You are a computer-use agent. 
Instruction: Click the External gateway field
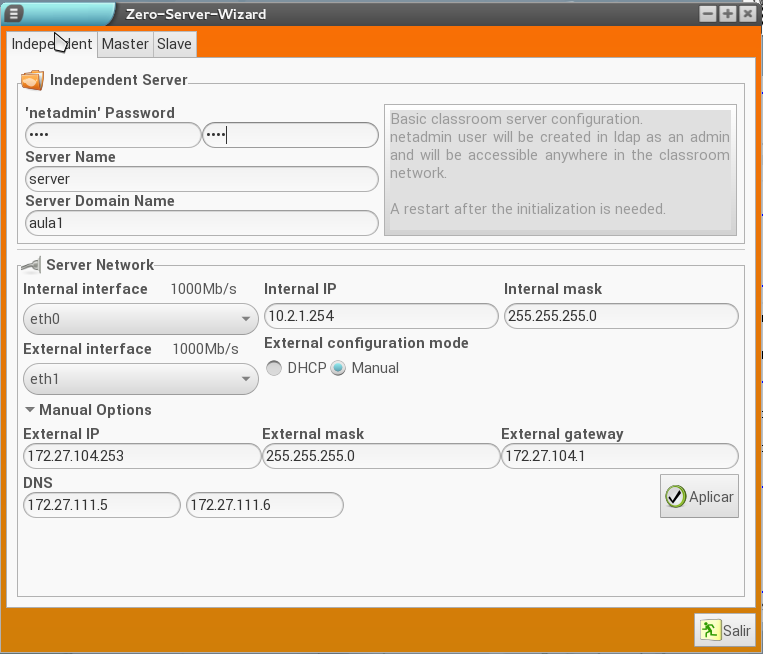pos(619,456)
